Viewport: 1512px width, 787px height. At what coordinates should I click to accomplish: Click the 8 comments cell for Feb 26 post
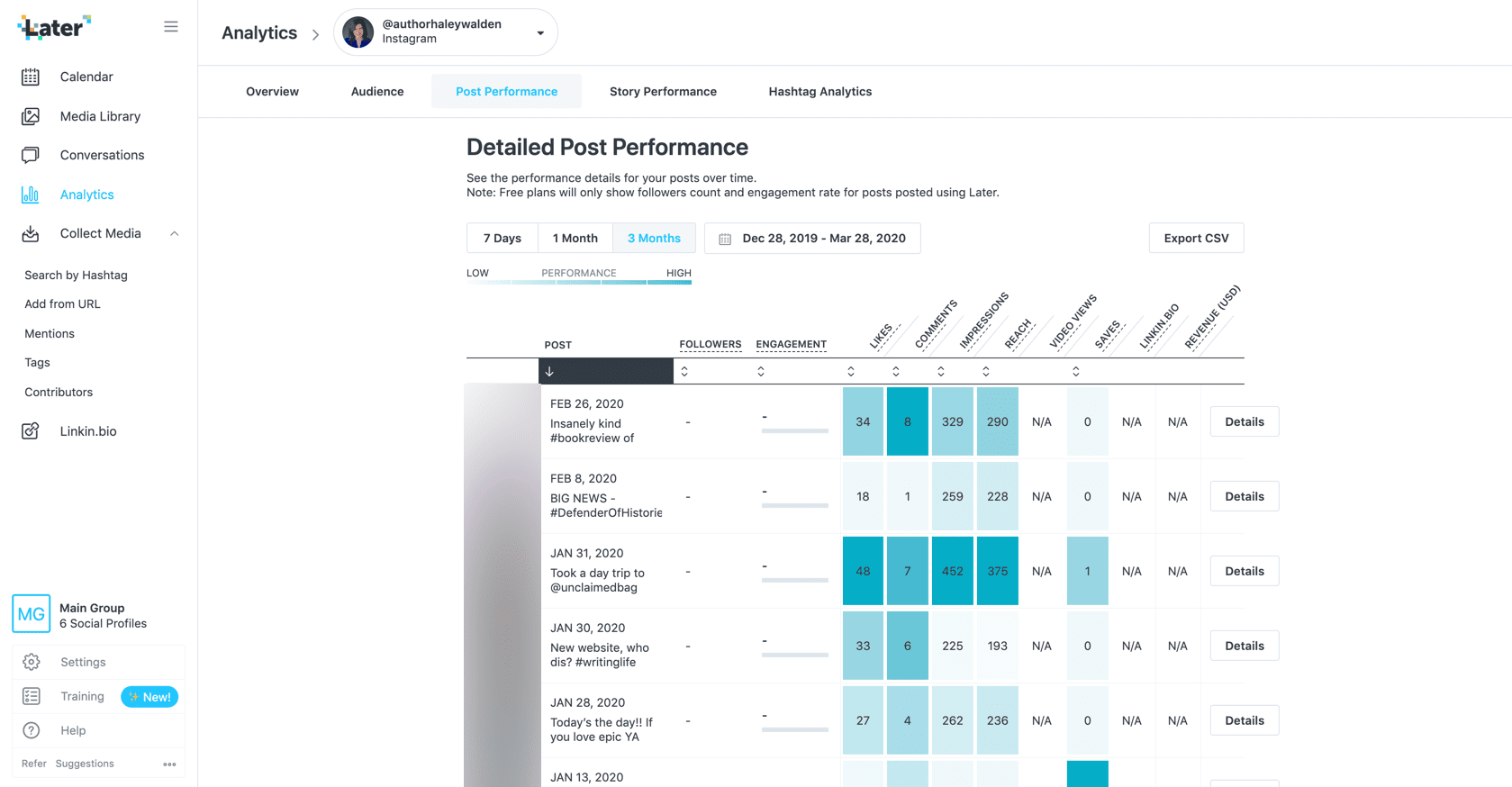tap(908, 421)
